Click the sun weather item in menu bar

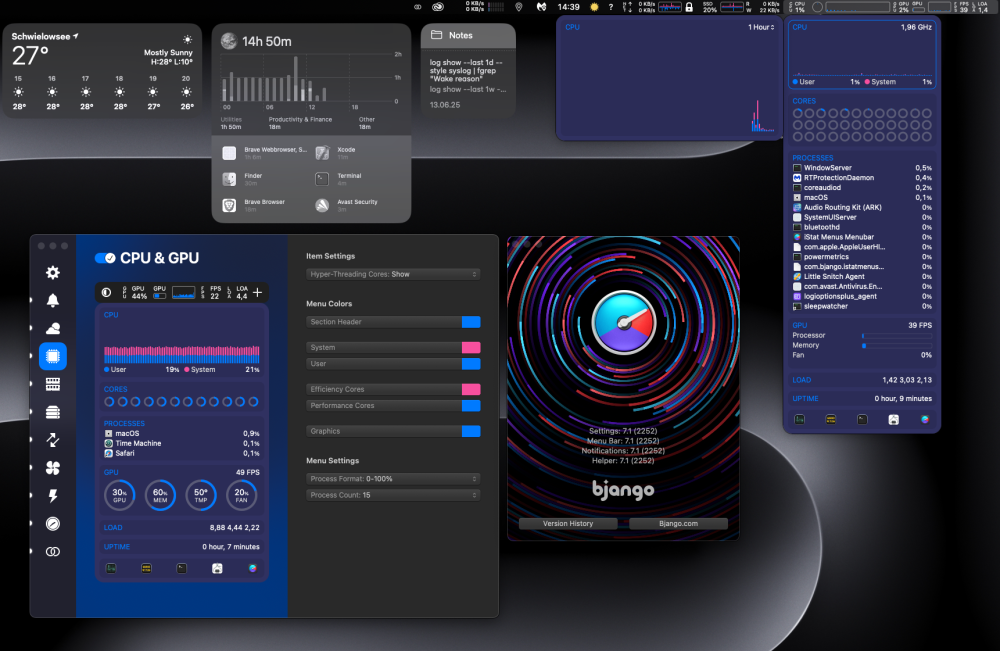594,7
